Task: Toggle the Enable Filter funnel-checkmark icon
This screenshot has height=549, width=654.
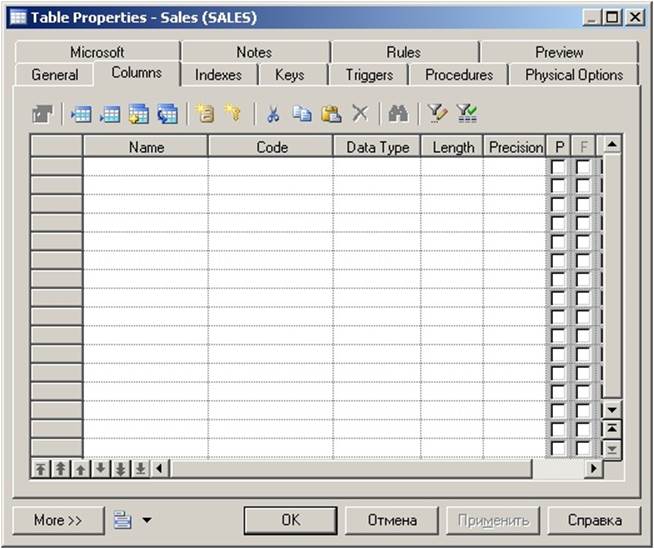Action: point(467,113)
